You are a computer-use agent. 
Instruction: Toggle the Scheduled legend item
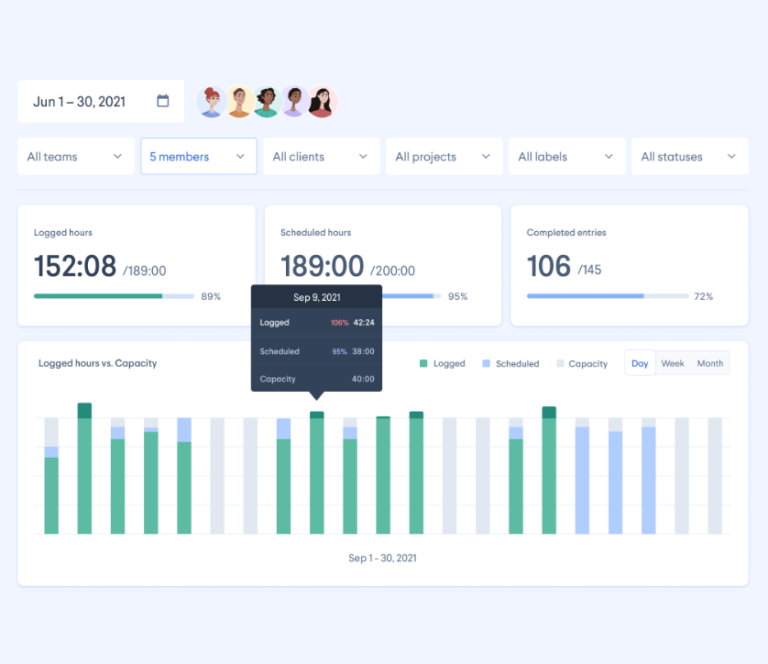click(x=511, y=363)
